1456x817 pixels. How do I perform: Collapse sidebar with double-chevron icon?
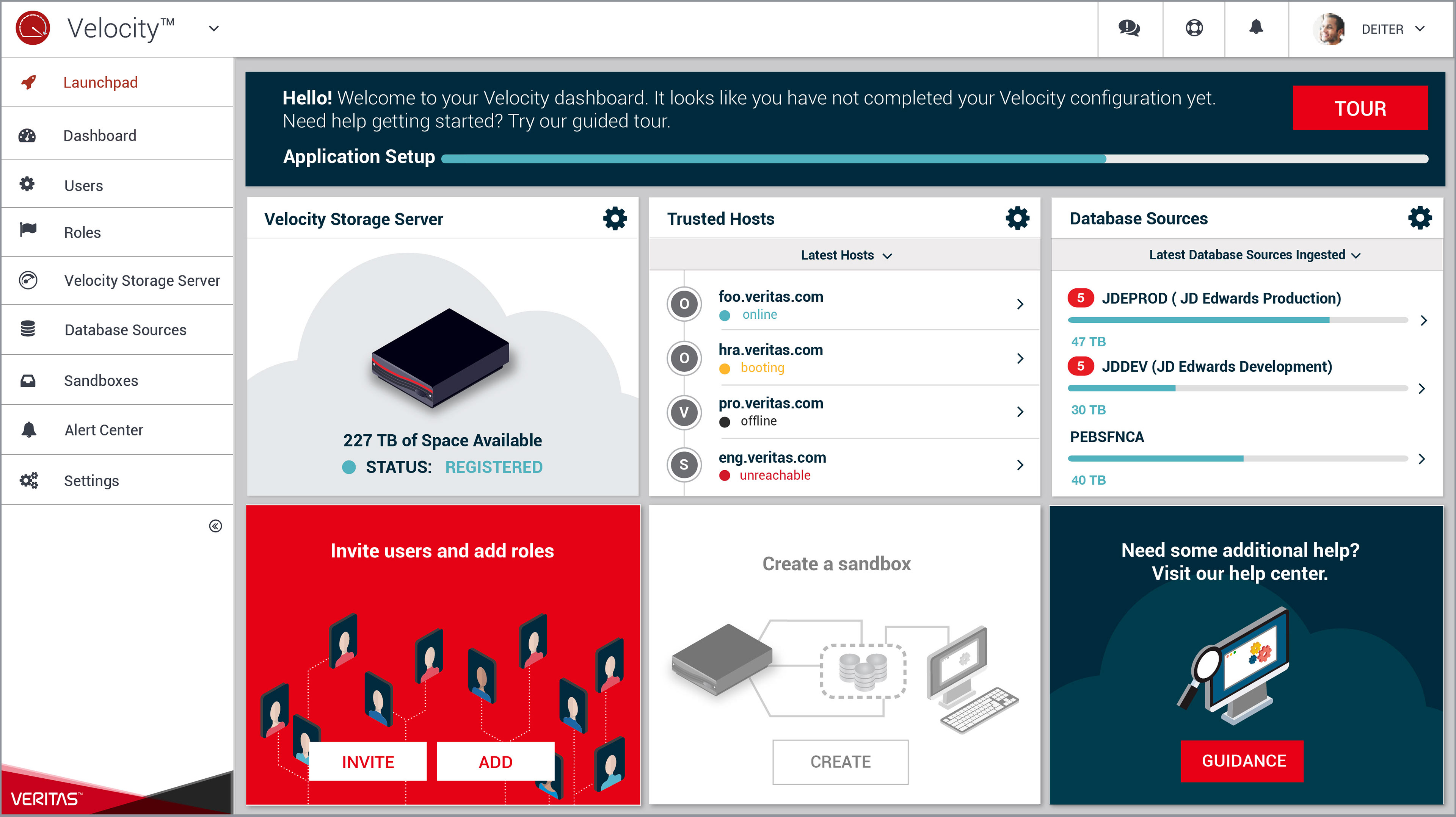tap(215, 526)
